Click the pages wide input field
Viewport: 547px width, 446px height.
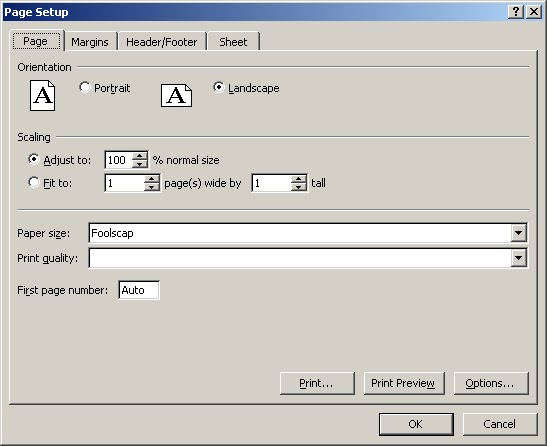tap(125, 183)
